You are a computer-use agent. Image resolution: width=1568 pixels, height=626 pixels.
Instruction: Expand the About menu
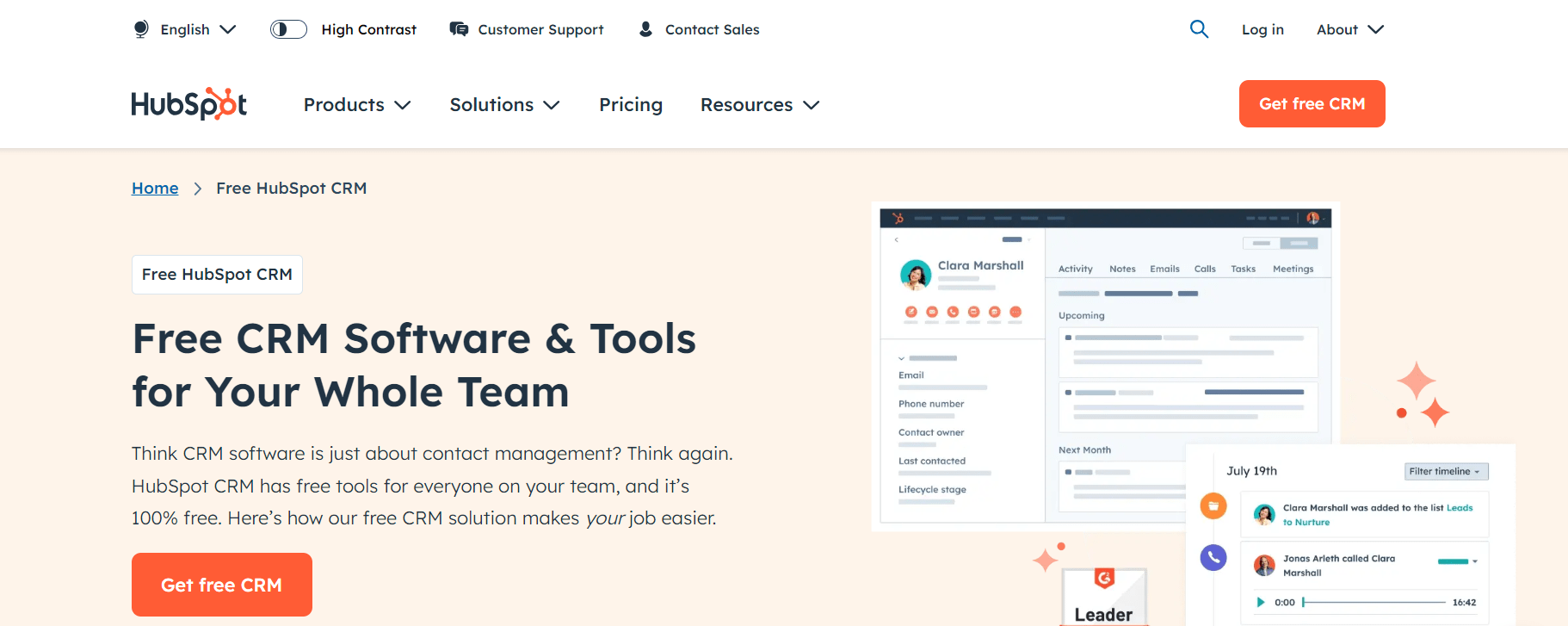coord(1349,29)
